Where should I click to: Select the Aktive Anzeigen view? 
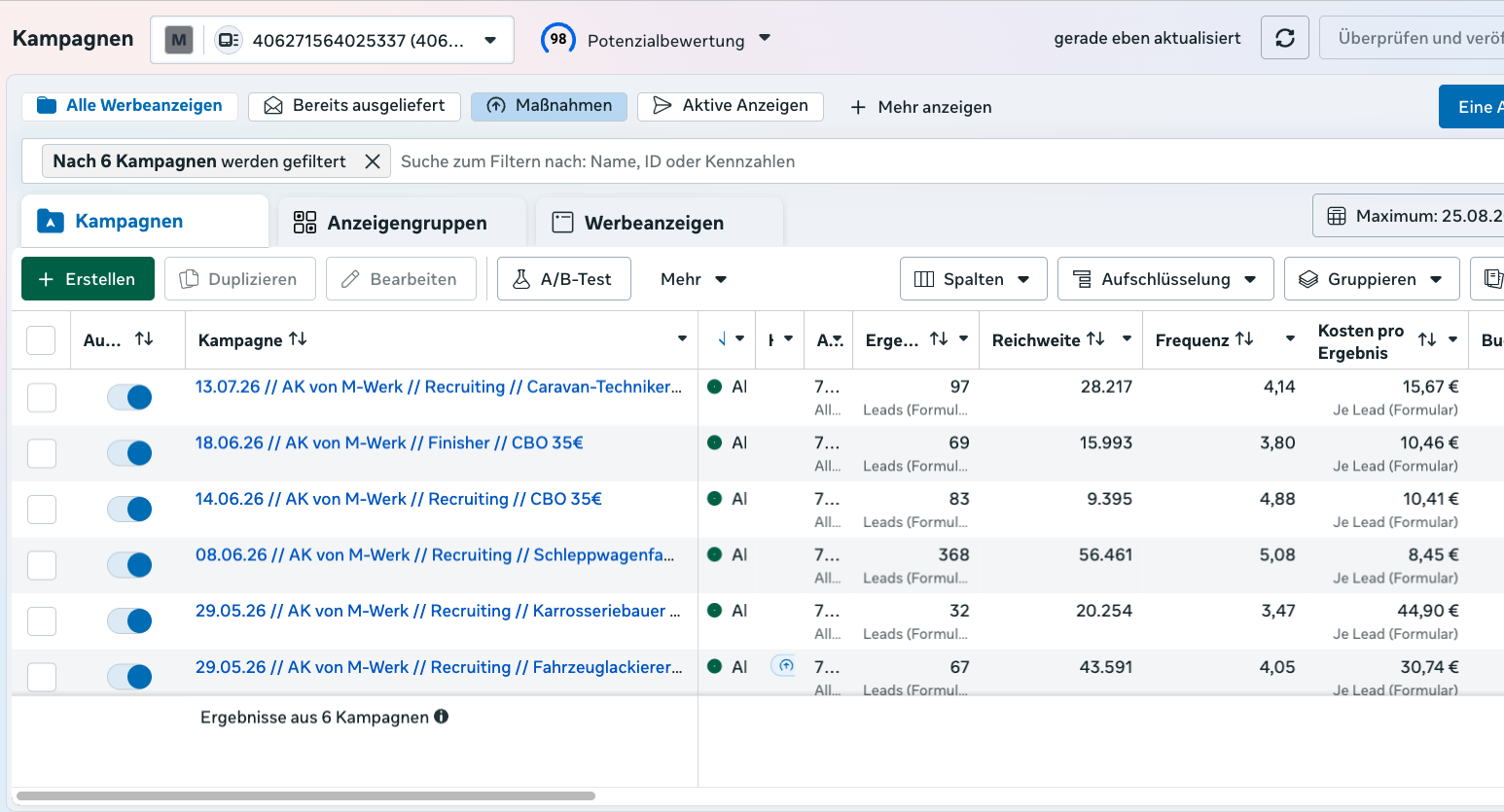pos(731,106)
